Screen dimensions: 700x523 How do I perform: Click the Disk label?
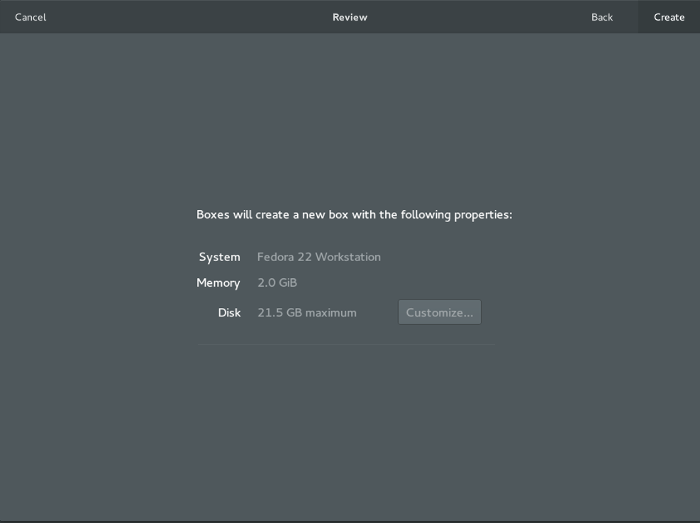coord(229,313)
